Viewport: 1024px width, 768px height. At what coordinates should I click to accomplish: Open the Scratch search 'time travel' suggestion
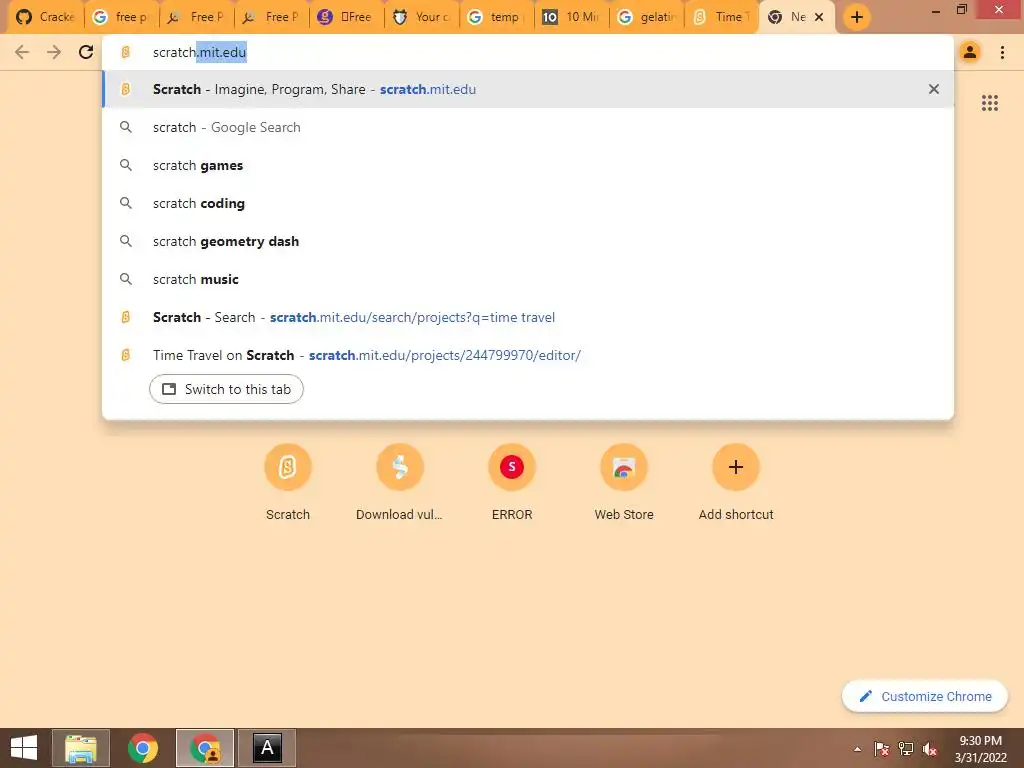tap(528, 317)
